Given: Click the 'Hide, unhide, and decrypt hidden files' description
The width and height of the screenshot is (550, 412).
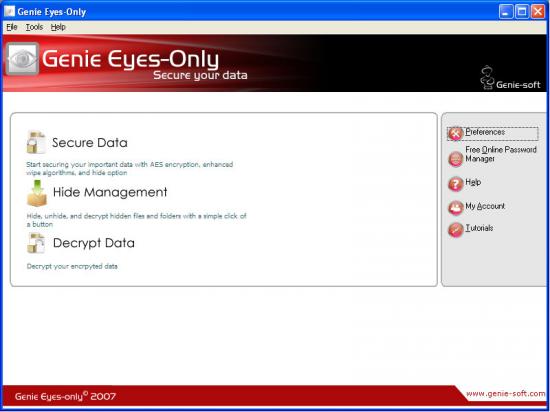Looking at the screenshot, I should click(x=136, y=220).
